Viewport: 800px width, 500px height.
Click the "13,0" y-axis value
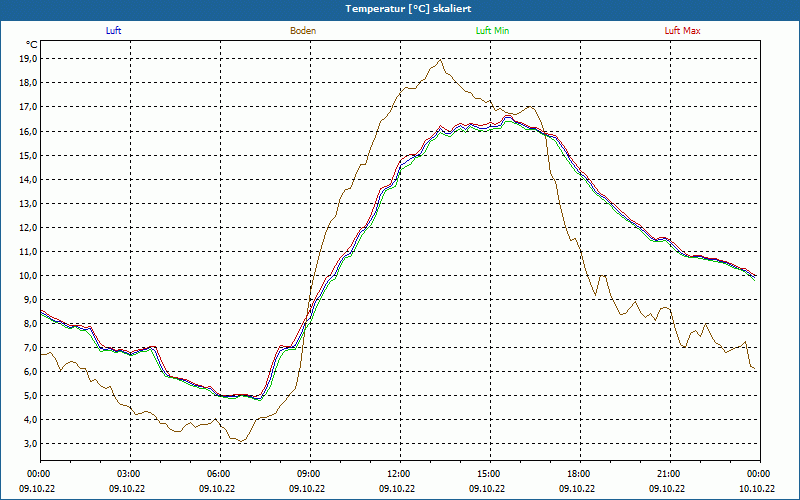tap(29, 204)
